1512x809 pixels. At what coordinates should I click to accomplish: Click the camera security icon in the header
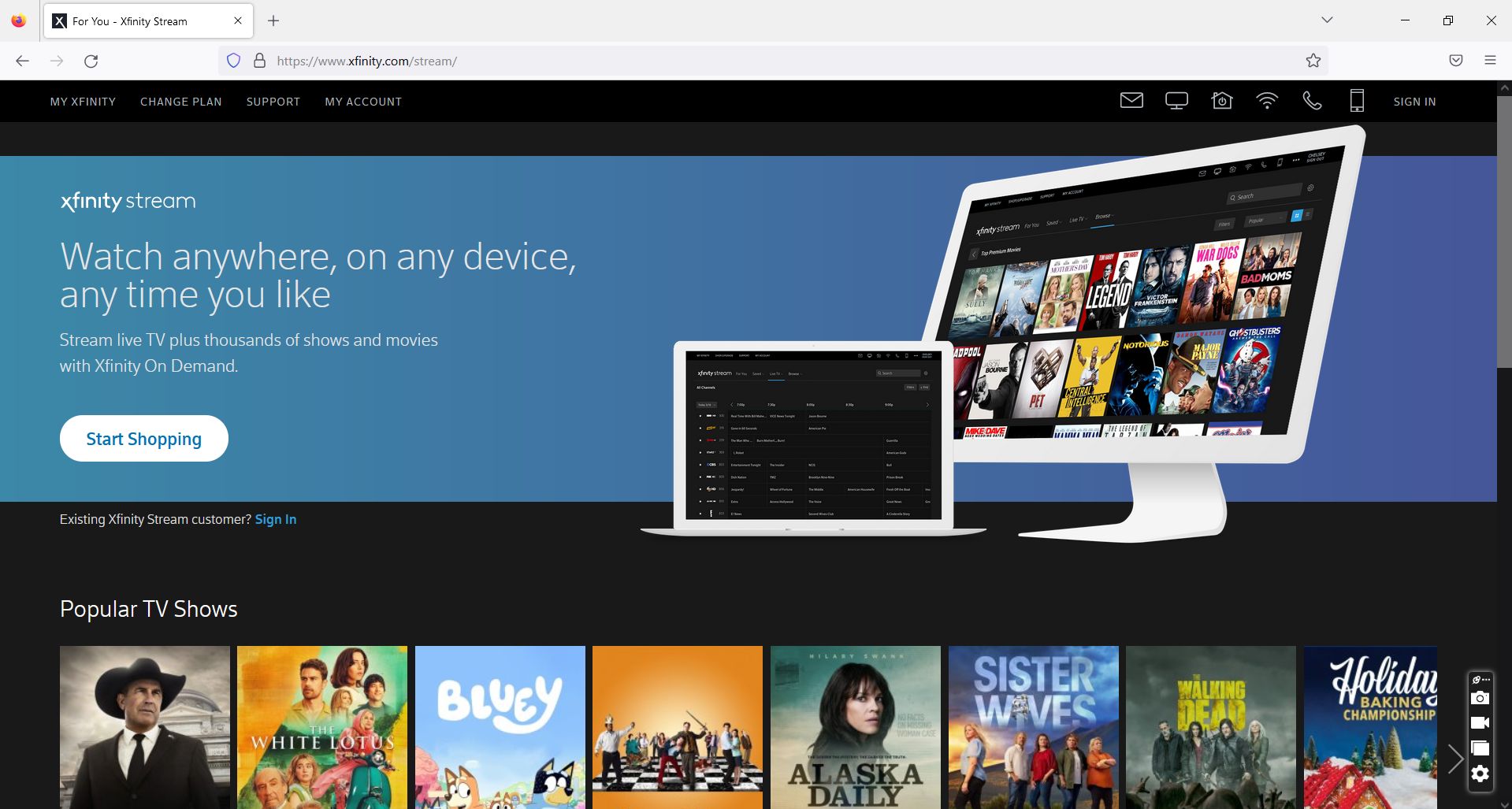(1222, 100)
